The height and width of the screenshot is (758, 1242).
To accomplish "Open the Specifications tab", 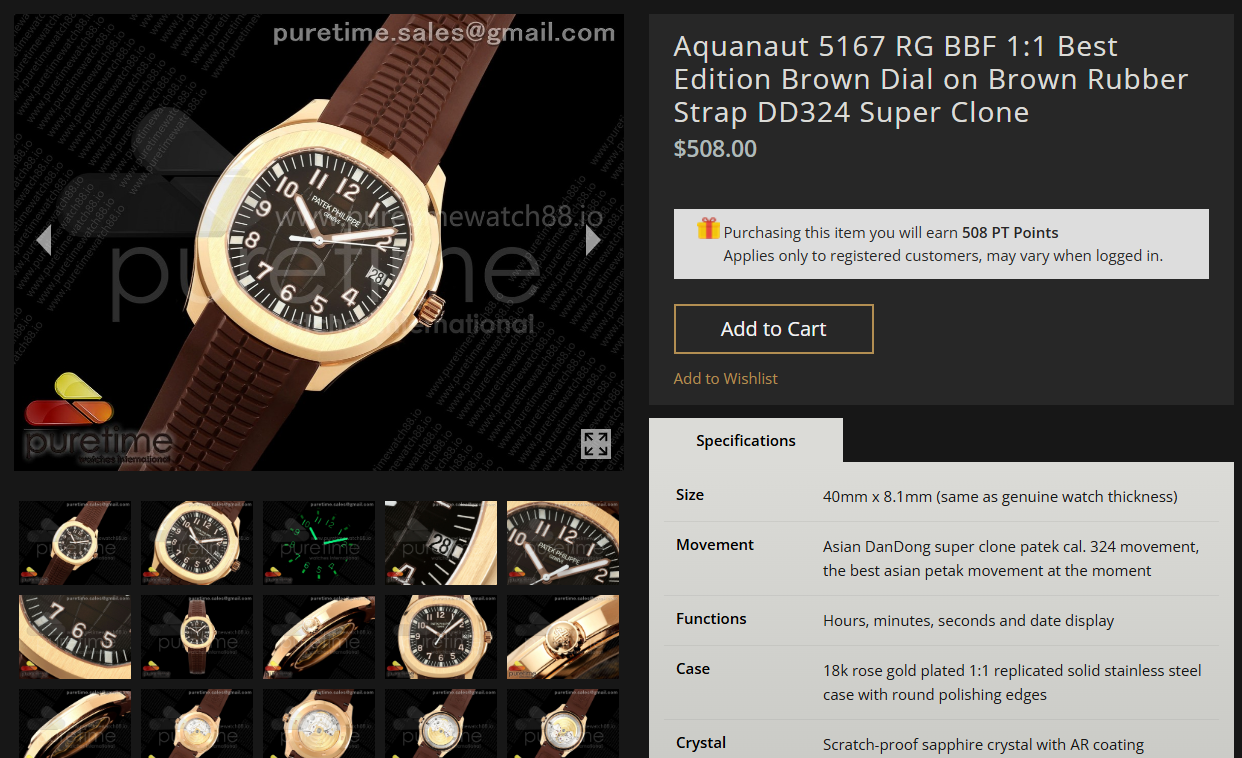I will pos(746,440).
